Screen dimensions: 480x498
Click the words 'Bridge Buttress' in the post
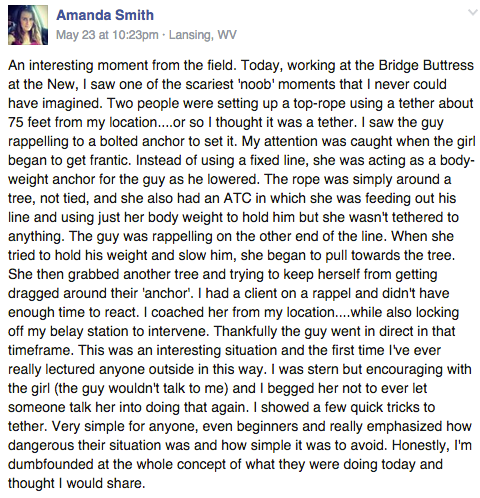[x=426, y=65]
